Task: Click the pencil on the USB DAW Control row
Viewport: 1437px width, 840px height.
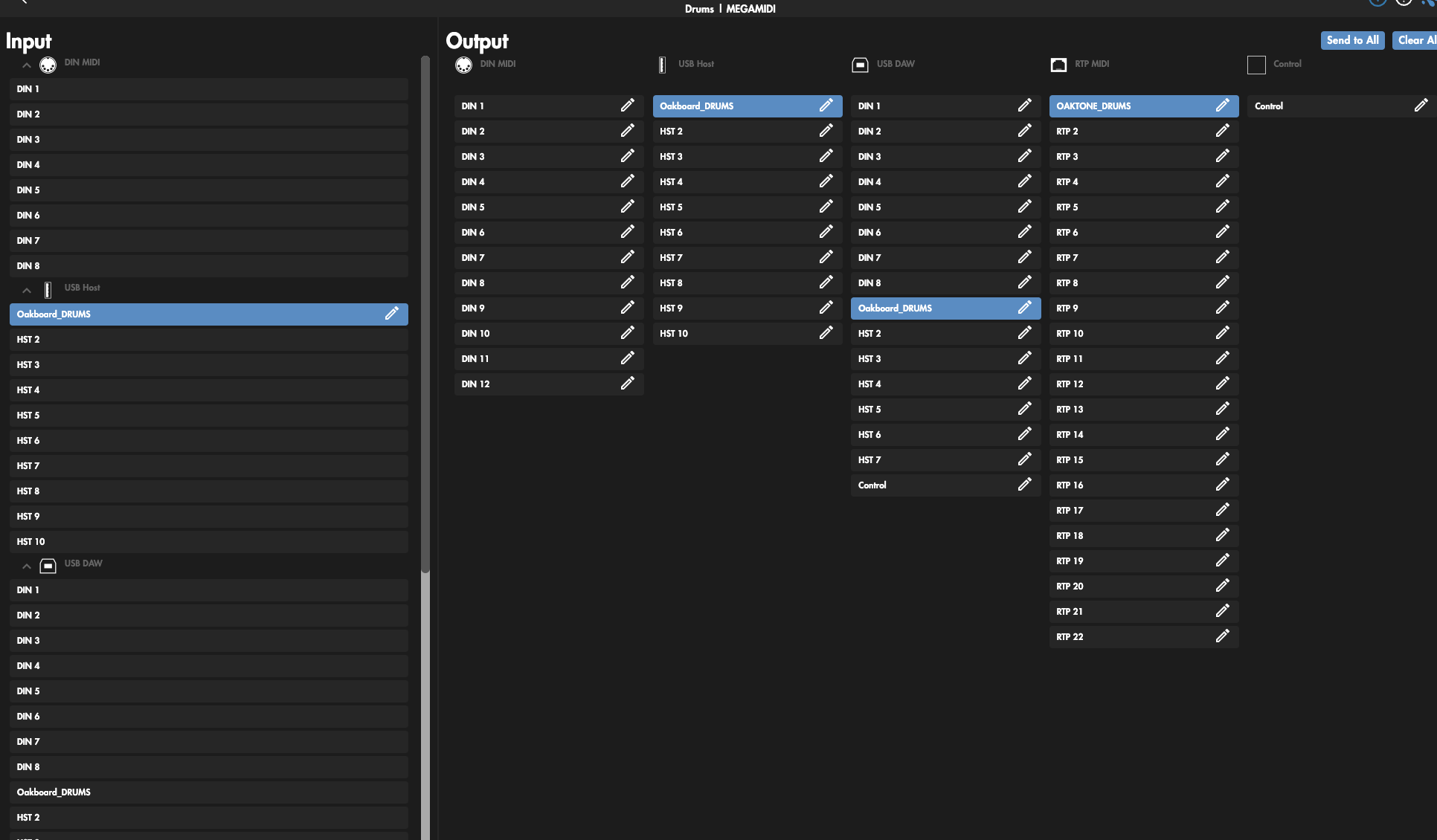Action: coord(1024,485)
